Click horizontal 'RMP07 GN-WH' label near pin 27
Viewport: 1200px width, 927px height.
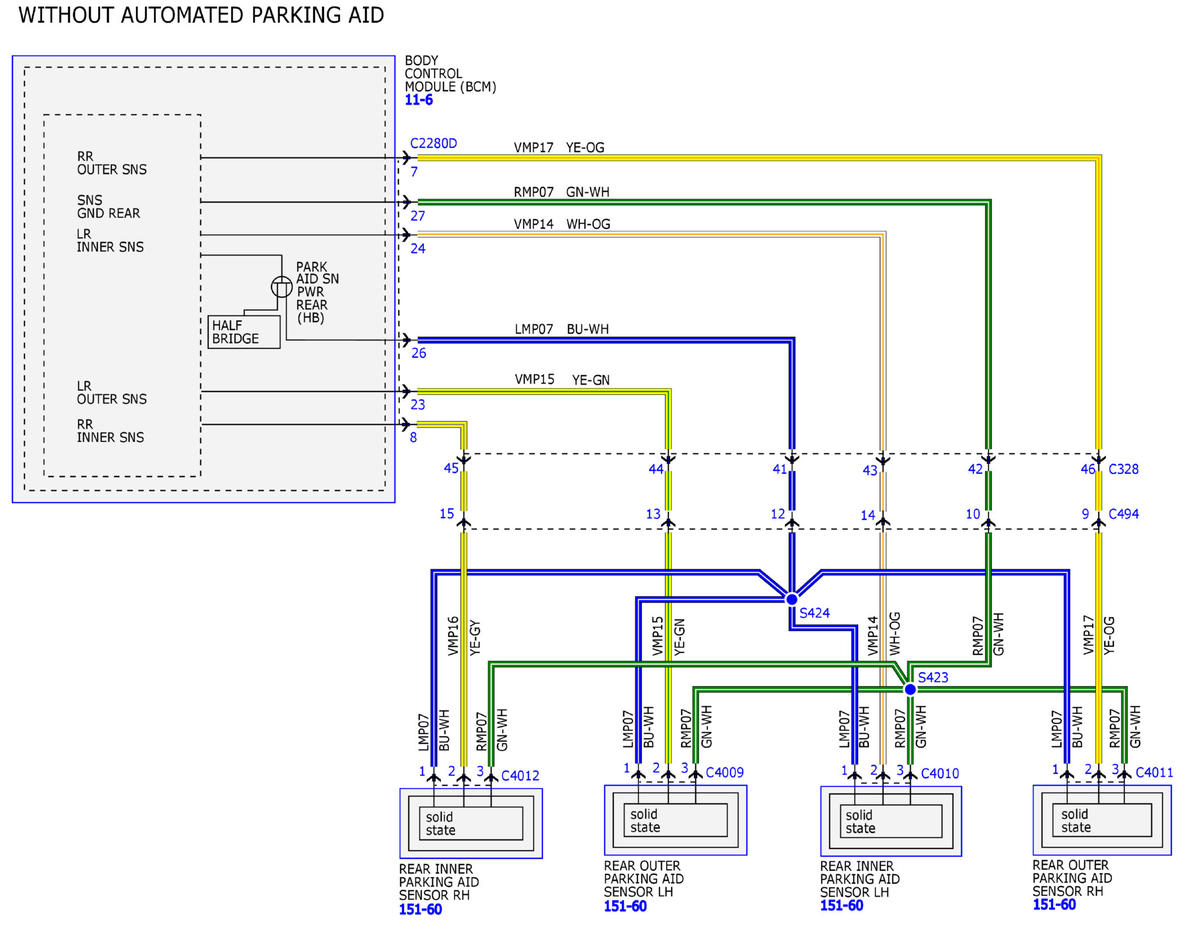point(561,192)
